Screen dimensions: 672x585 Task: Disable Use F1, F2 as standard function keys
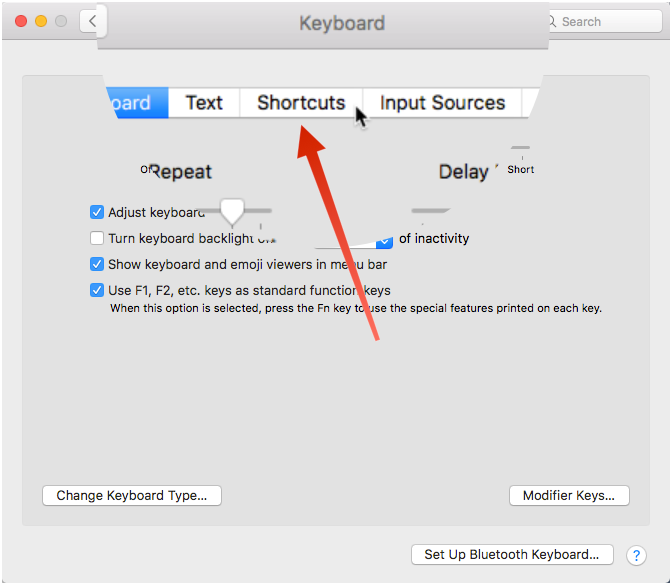[x=97, y=291]
